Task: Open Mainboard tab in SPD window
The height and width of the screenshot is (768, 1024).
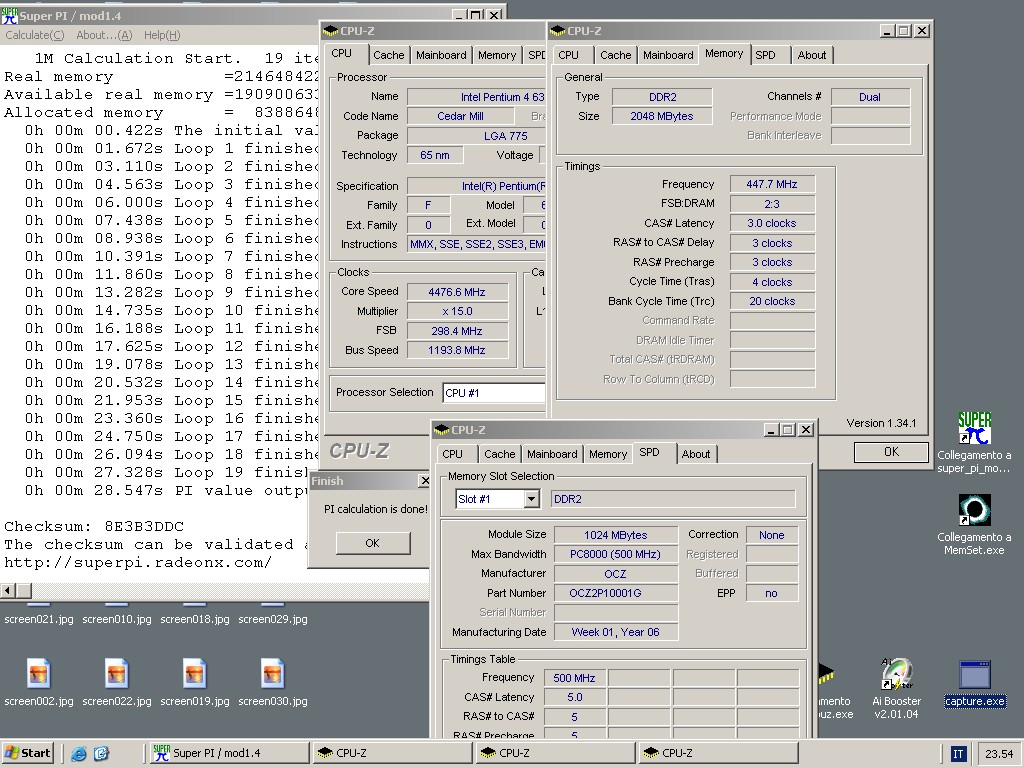Action: point(552,454)
